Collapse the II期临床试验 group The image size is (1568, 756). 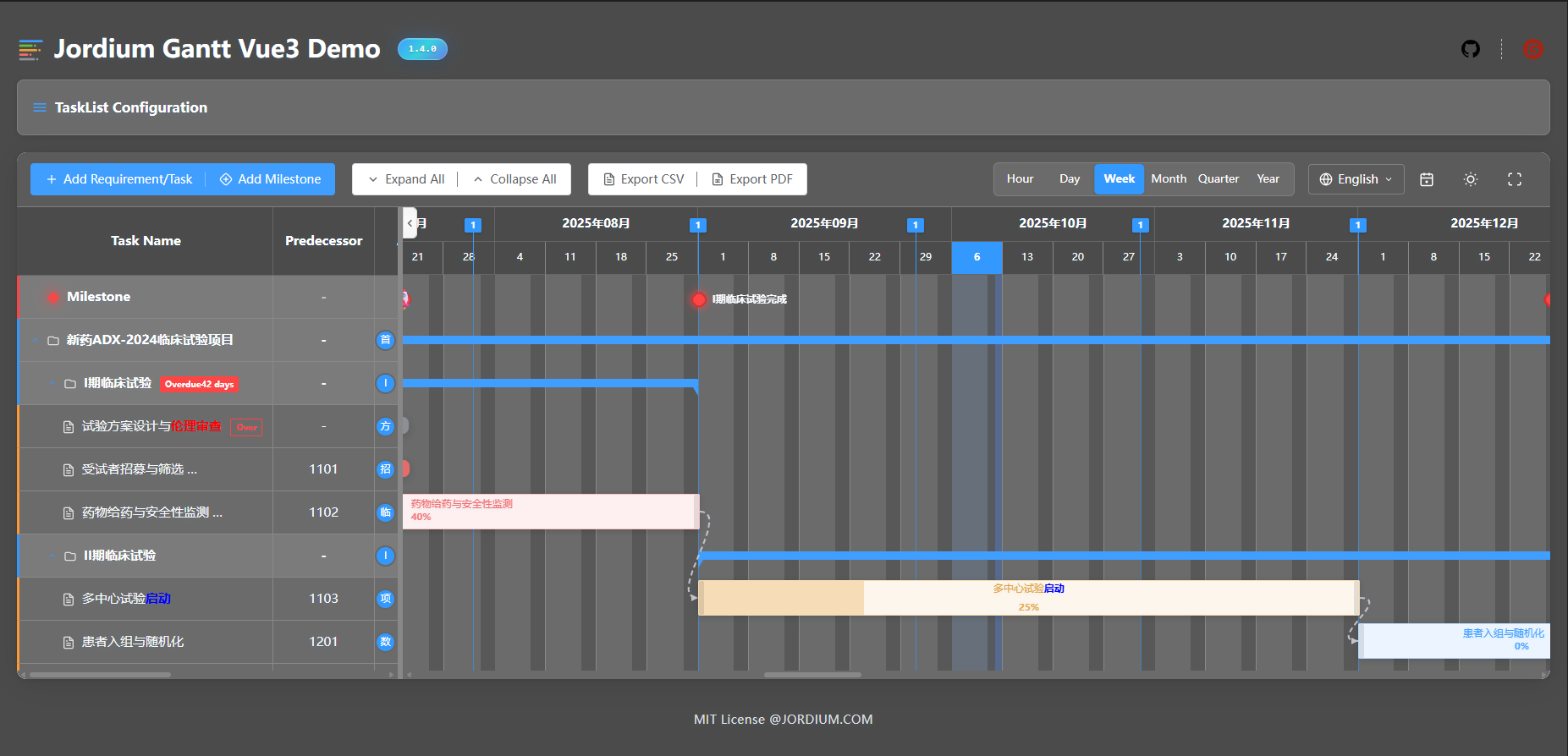(x=52, y=556)
